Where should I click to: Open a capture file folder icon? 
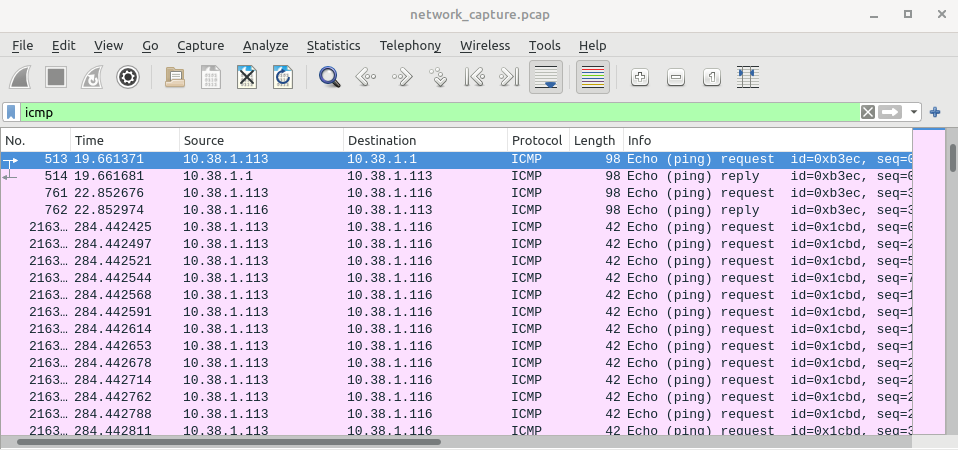pyautogui.click(x=175, y=78)
